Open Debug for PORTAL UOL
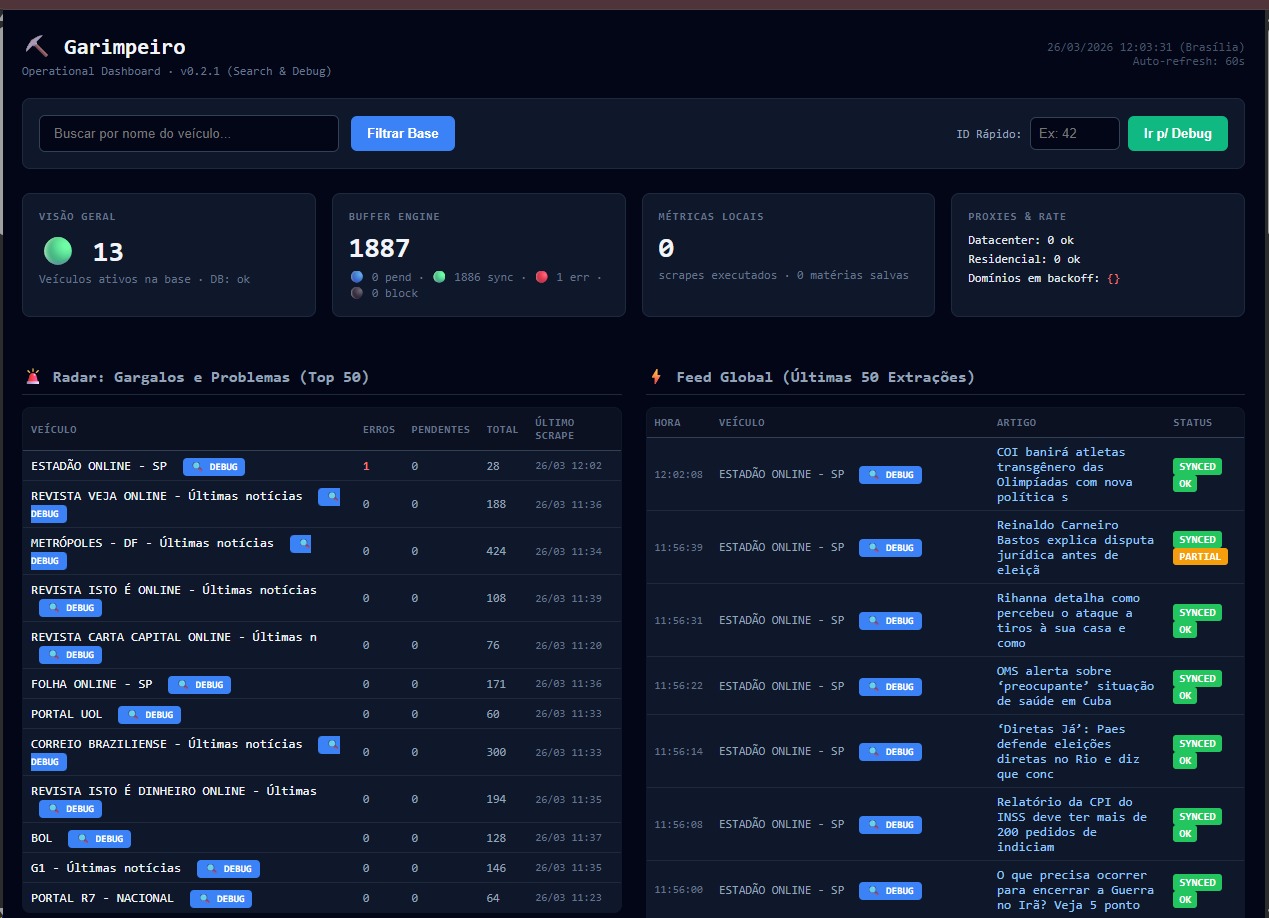The image size is (1269, 918). [x=149, y=715]
